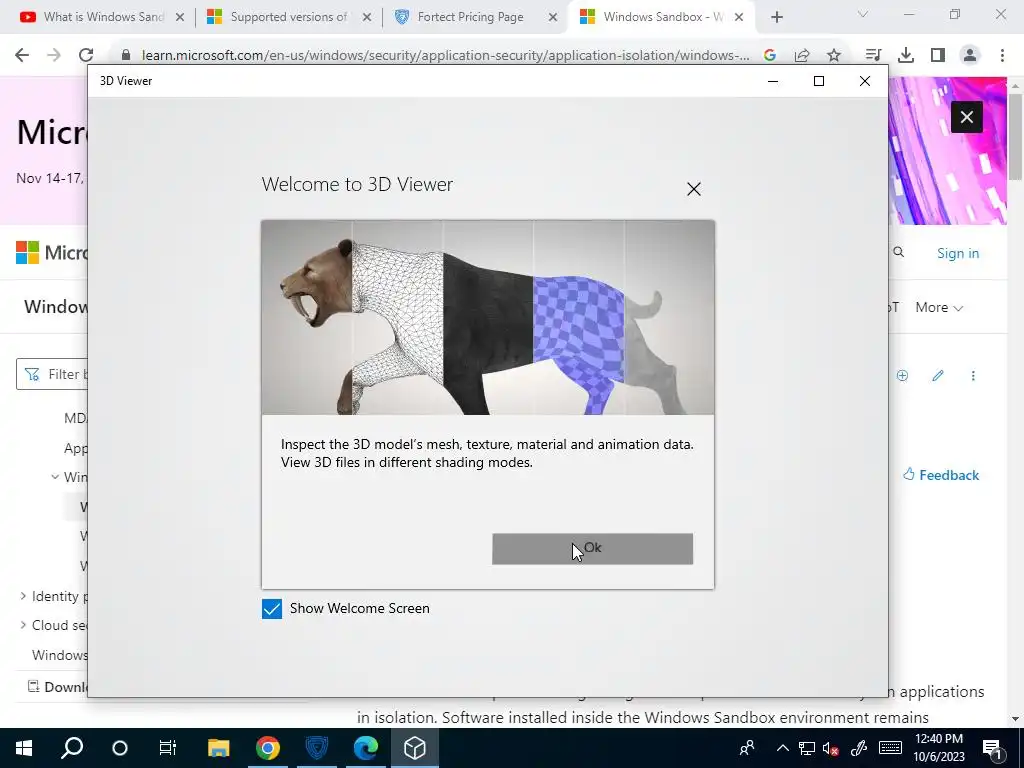Viewport: 1024px width, 768px height.
Task: Click the Feedback link on the page
Action: tap(941, 475)
